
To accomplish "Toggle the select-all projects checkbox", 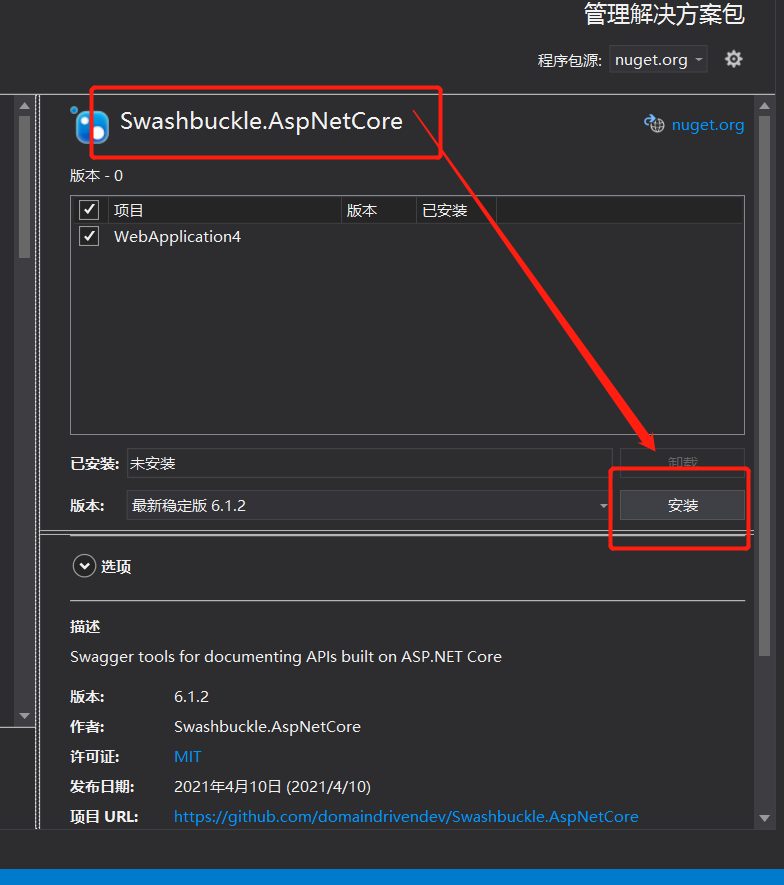I will click(x=89, y=210).
